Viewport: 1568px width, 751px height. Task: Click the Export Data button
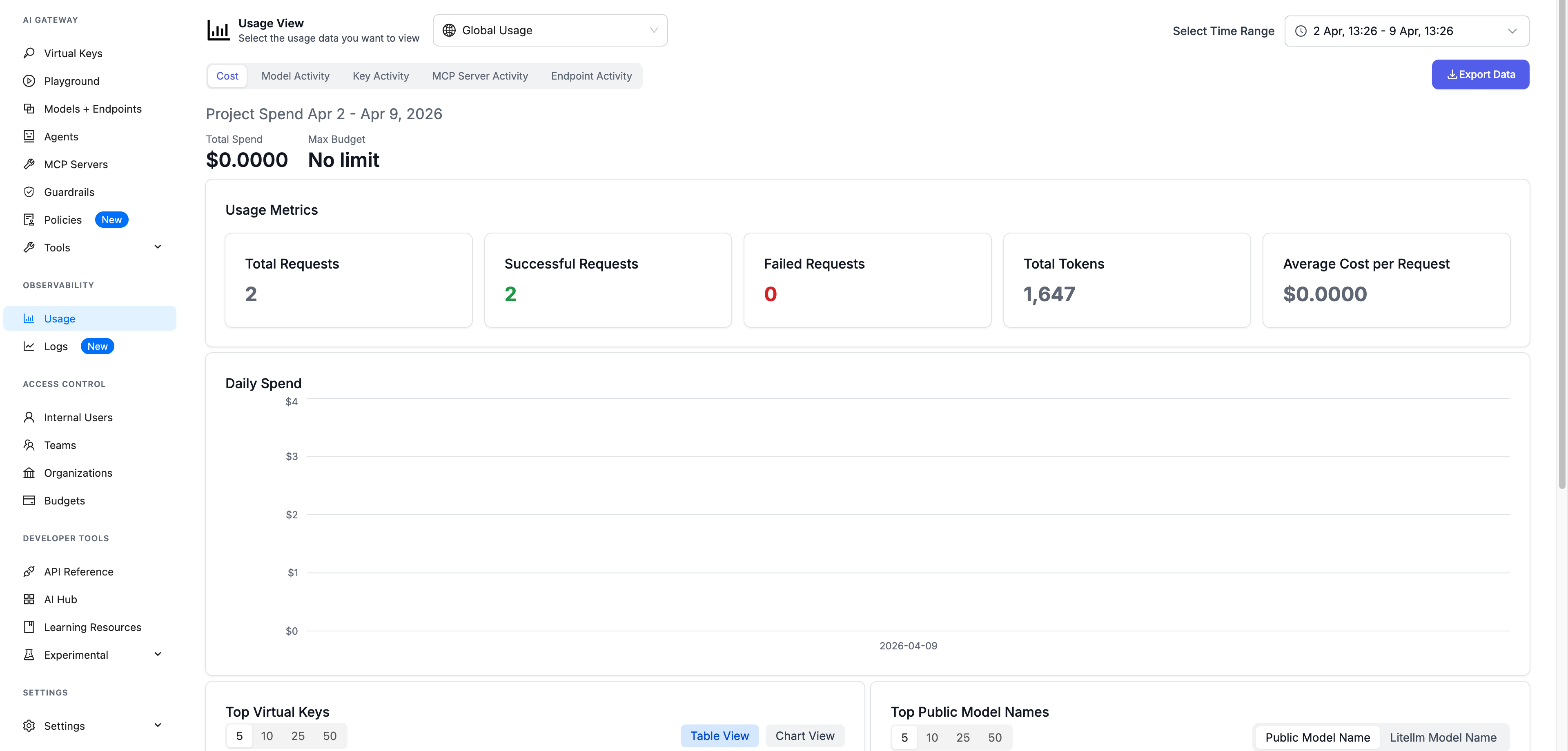point(1480,74)
